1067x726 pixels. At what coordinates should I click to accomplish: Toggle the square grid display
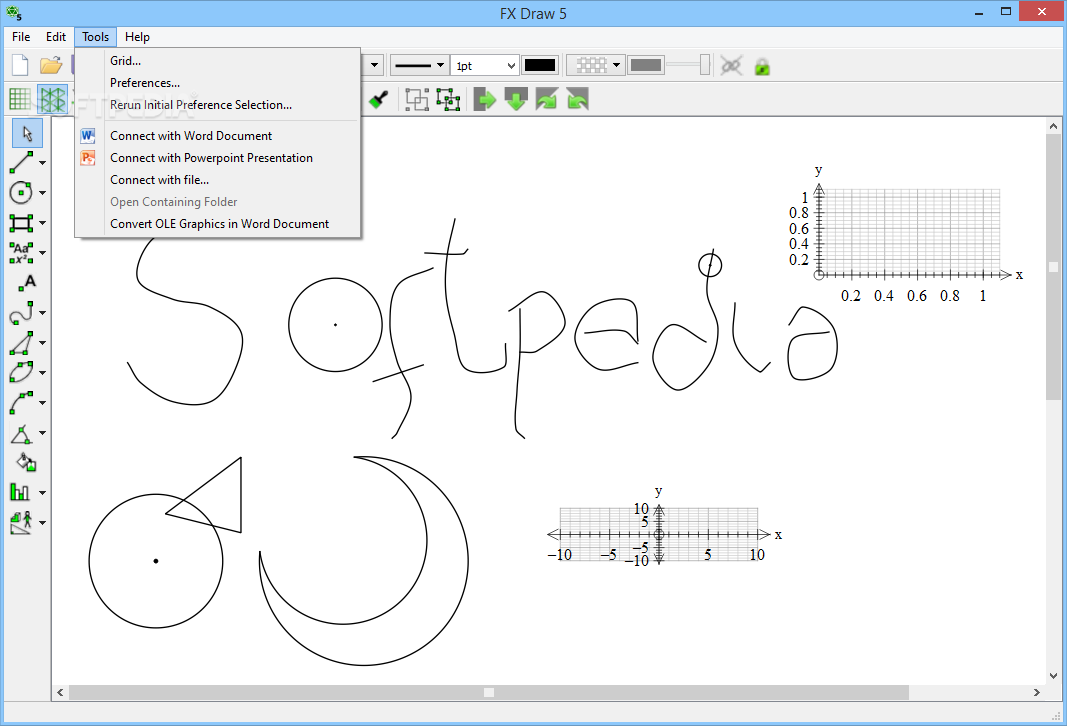click(x=20, y=100)
